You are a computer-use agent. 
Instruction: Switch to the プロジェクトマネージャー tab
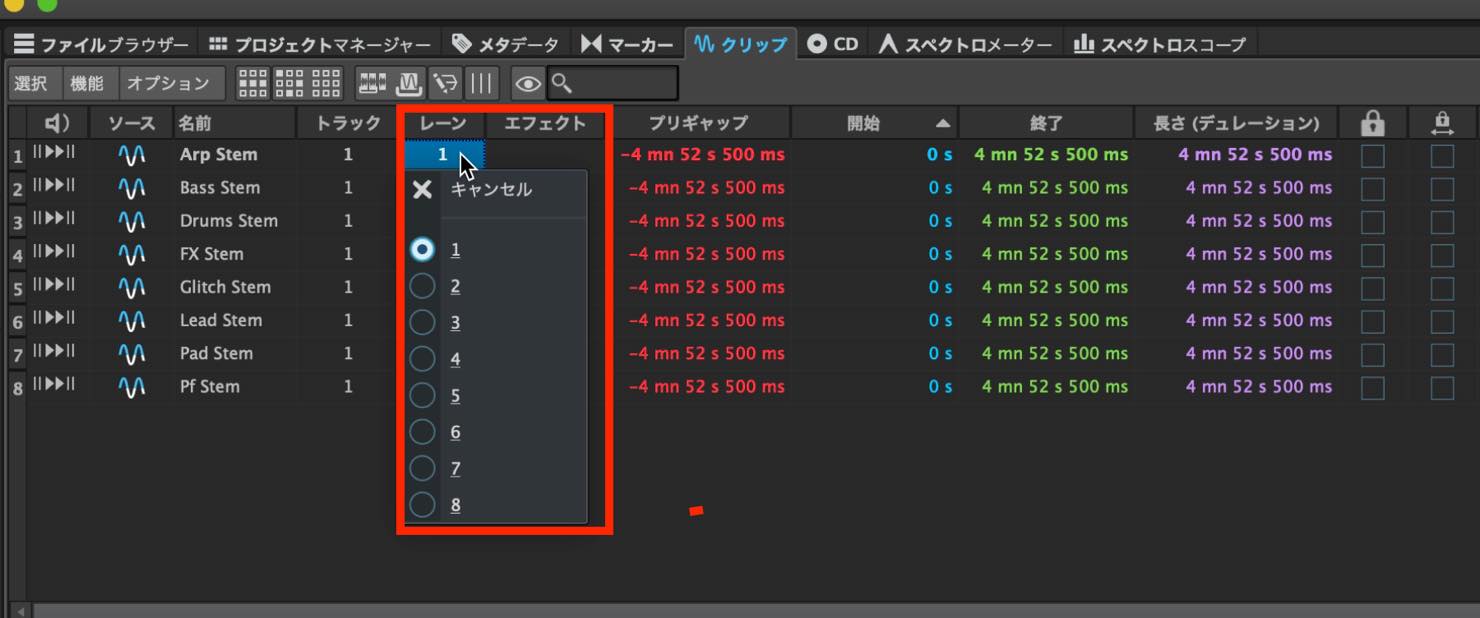pyautogui.click(x=320, y=44)
